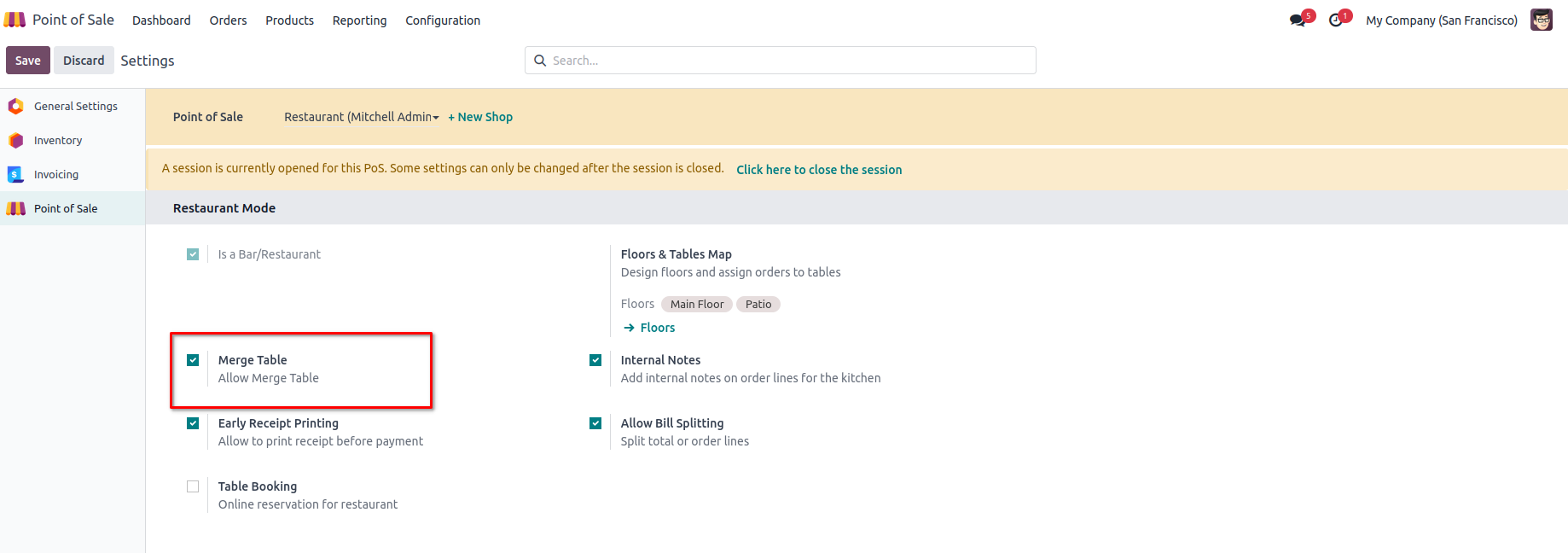1568x553 pixels.
Task: Click the Point of Sale app logo icon
Action: (15, 20)
